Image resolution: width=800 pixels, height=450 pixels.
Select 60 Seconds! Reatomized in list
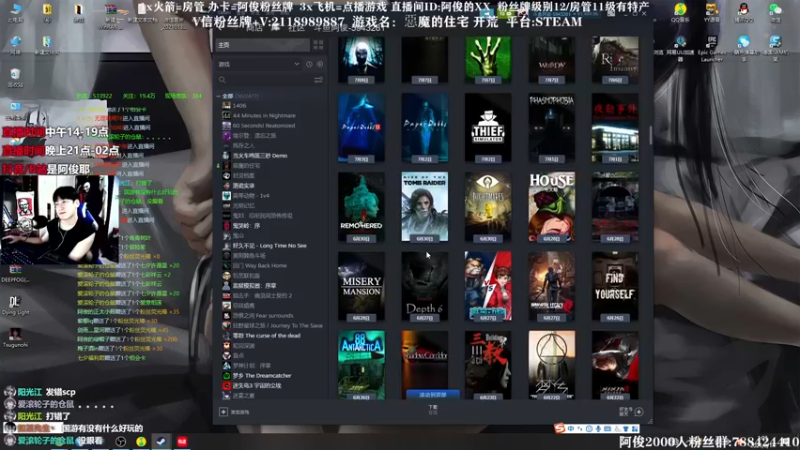263,126
